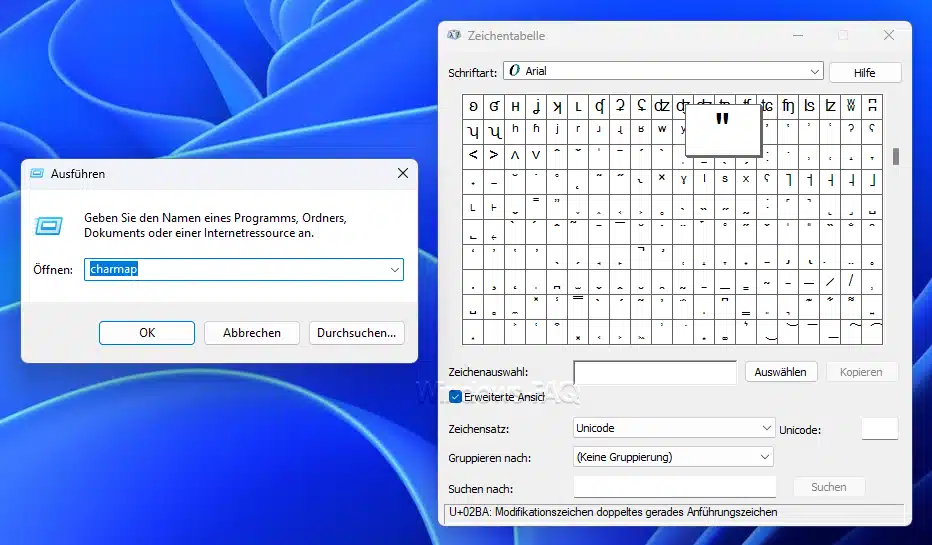Click the U+02BA status bar description text
The image size is (932, 545).
[613, 512]
